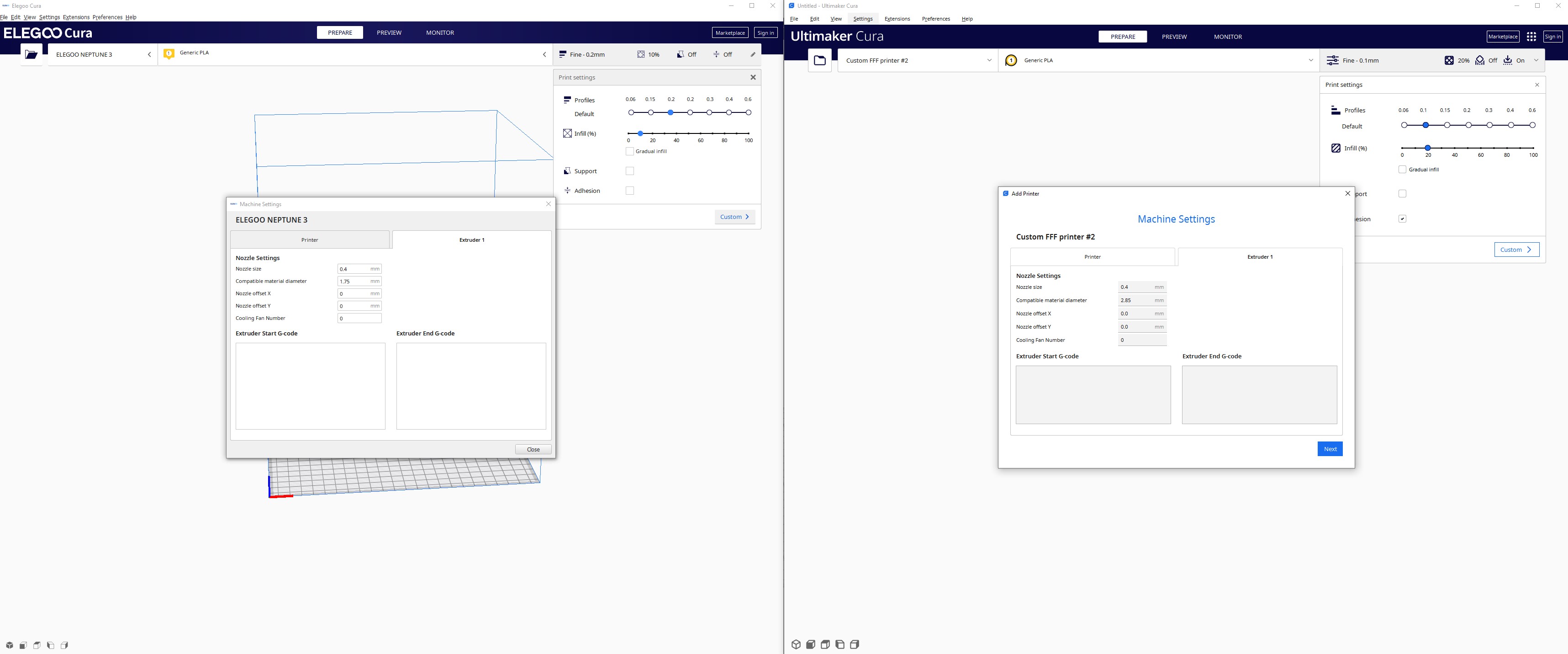Select right view icon in Ultimaker Cura

tap(855, 644)
